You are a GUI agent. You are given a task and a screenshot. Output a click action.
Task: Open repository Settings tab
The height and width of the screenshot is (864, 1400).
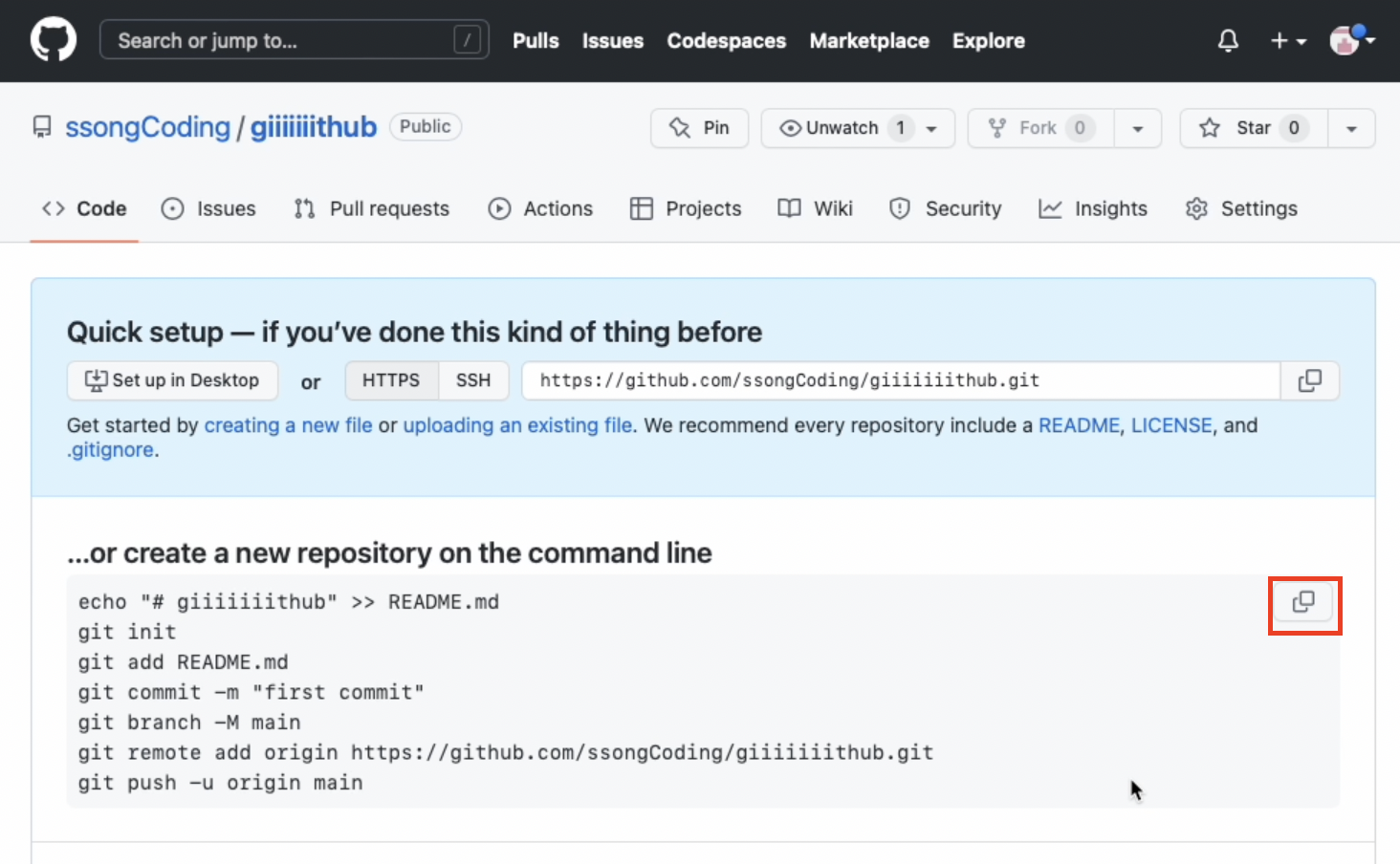(x=1241, y=208)
